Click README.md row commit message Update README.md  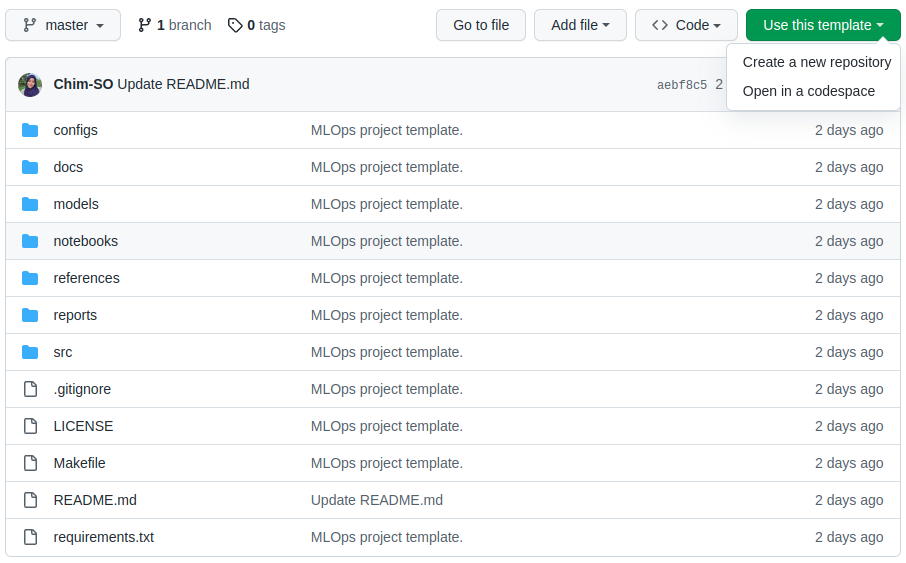coord(377,500)
